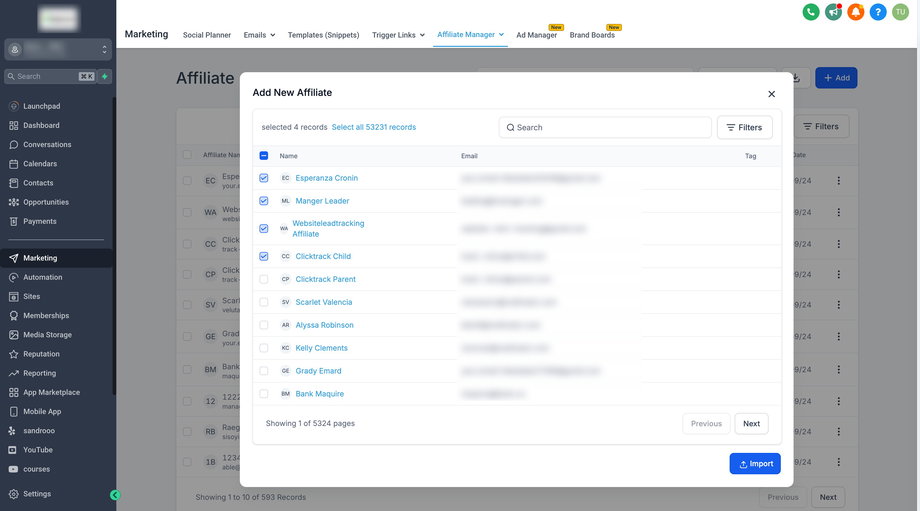The height and width of the screenshot is (511, 920).
Task: Uncheck Esperanza Cronin checkbox
Action: point(263,178)
